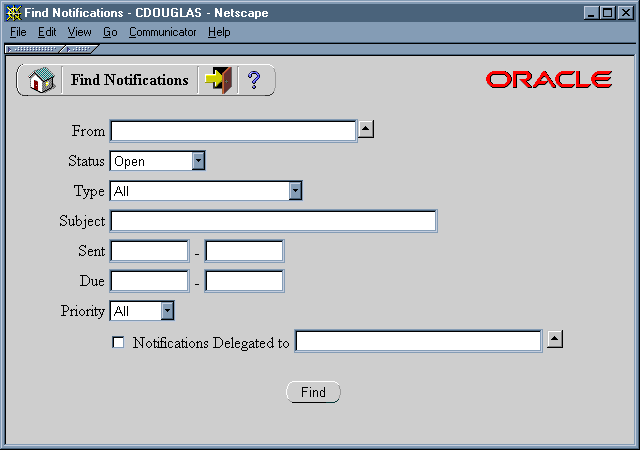
Task: Click the Oracle logo
Action: click(x=549, y=80)
